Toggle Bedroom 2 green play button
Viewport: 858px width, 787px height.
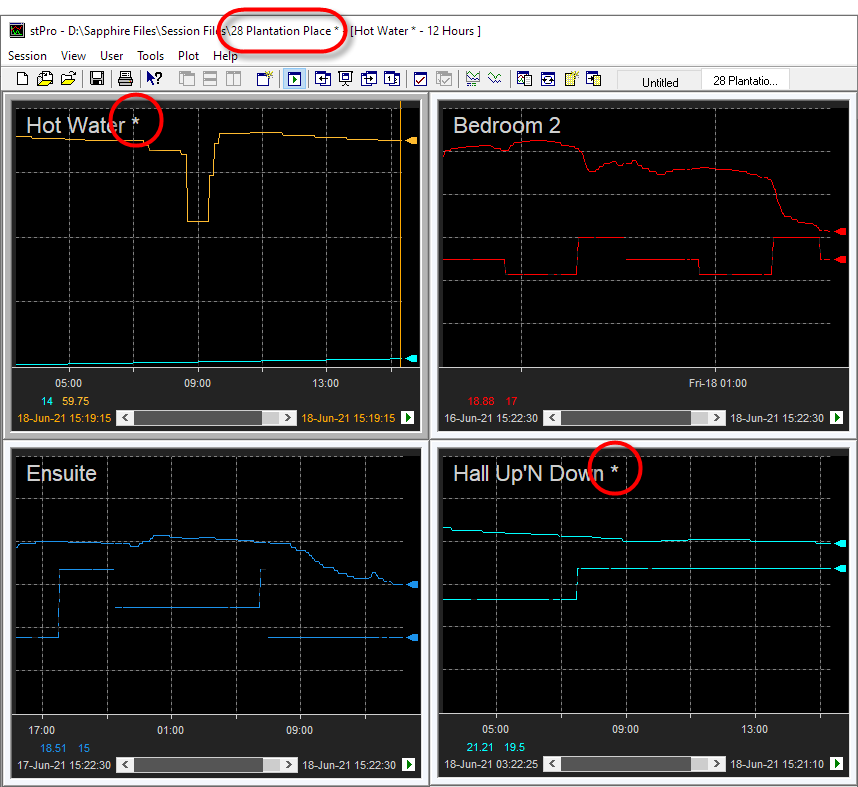coord(837,418)
